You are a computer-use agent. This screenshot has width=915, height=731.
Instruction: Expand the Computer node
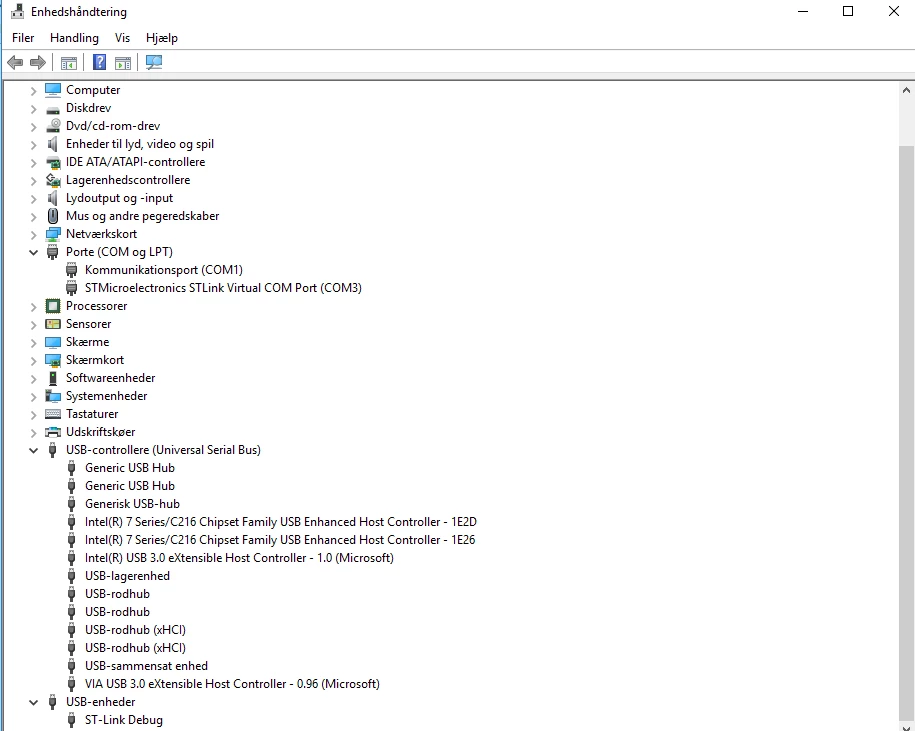(x=33, y=90)
